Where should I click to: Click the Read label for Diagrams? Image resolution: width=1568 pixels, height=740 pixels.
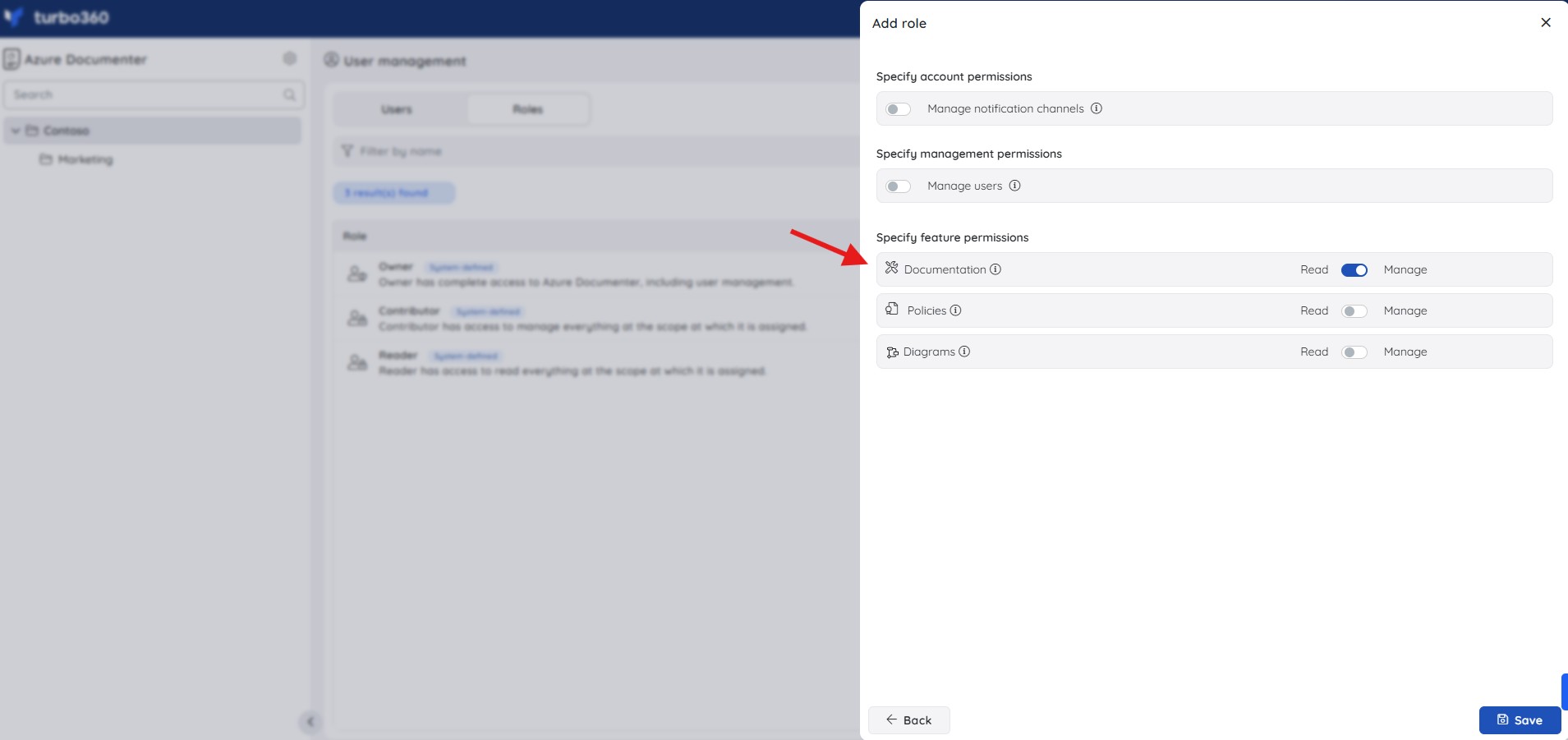[x=1314, y=352]
